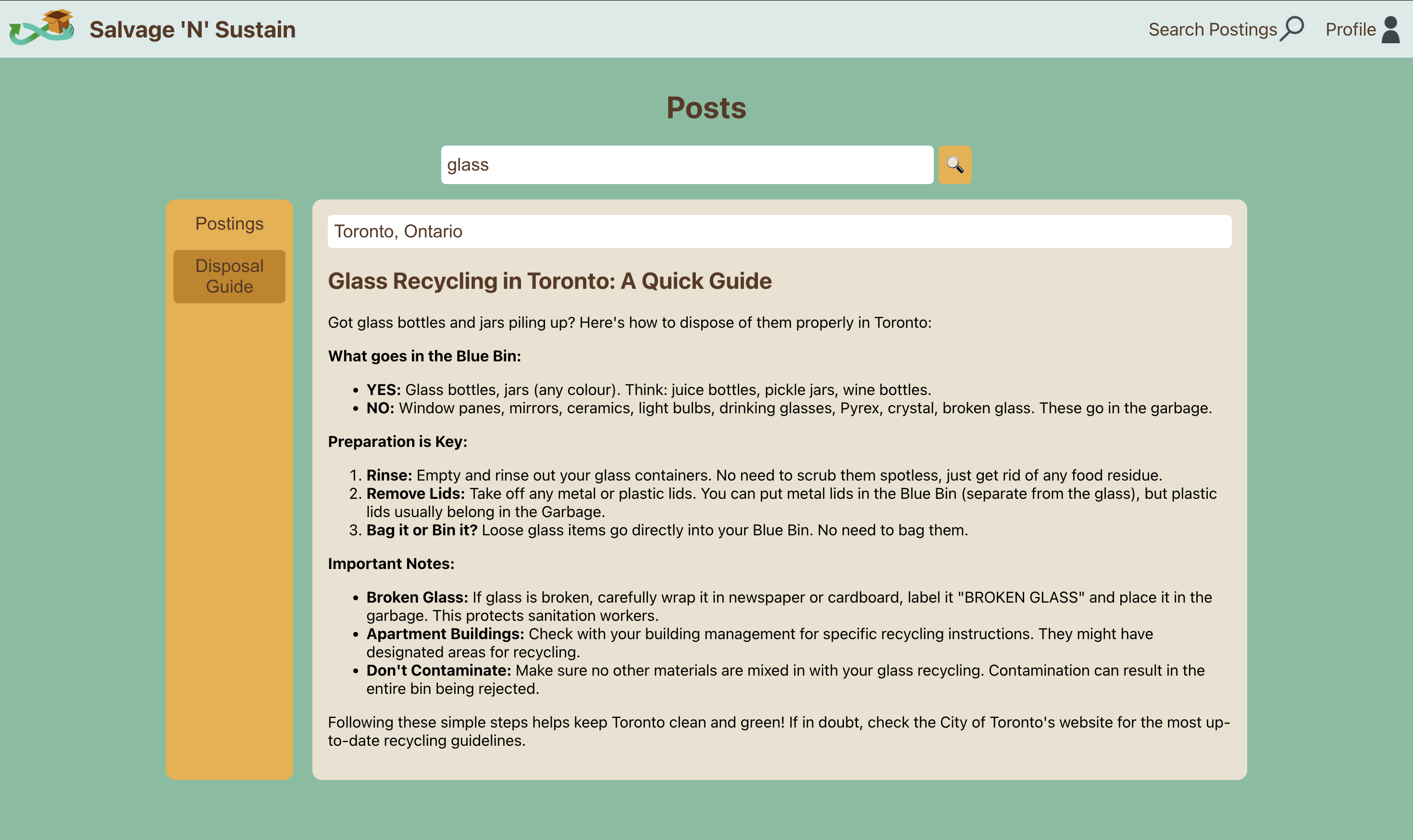The width and height of the screenshot is (1413, 840).
Task: Click the bold 'Don't Contaminate:' label
Action: (438, 670)
